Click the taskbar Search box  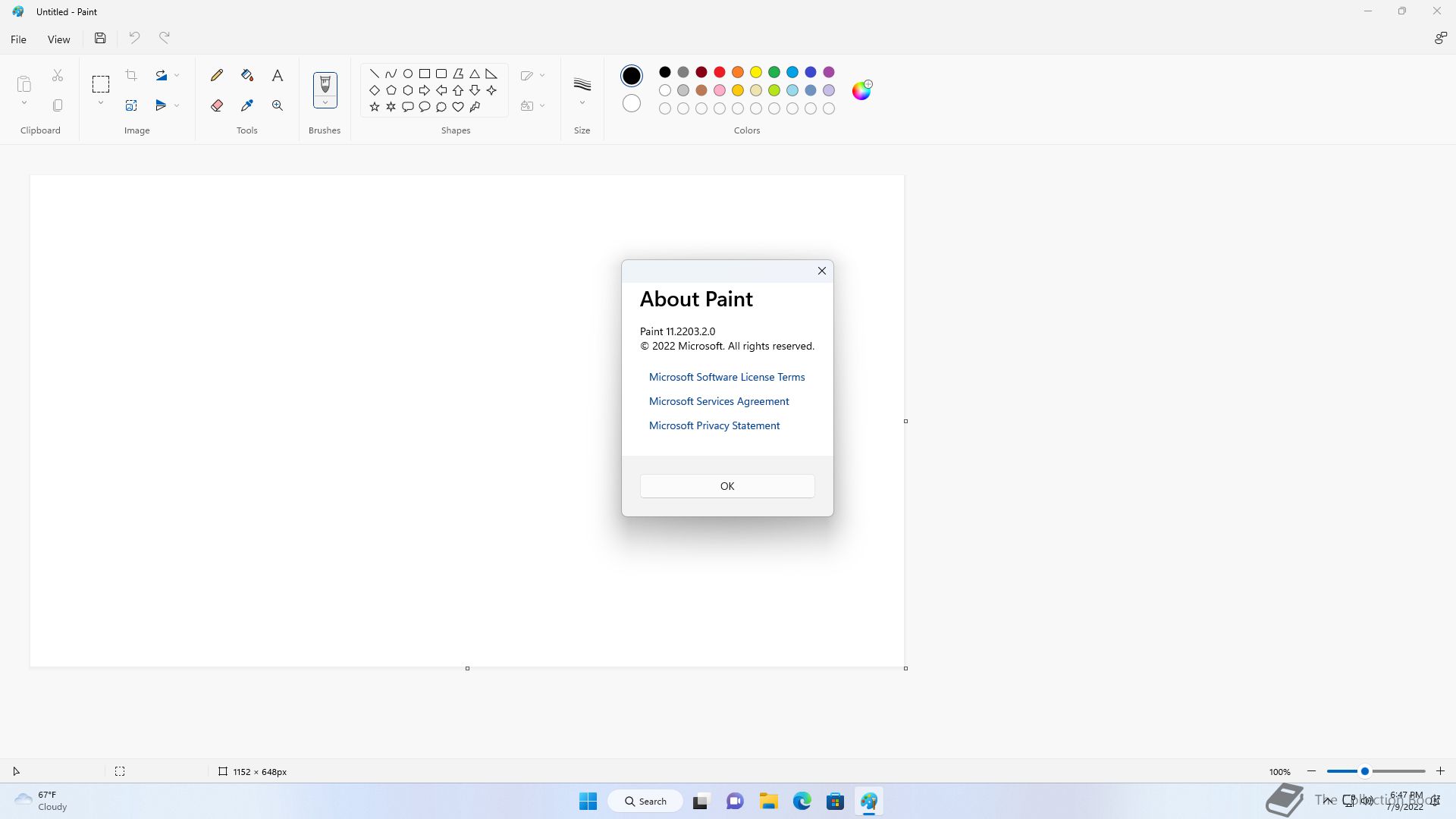point(645,801)
